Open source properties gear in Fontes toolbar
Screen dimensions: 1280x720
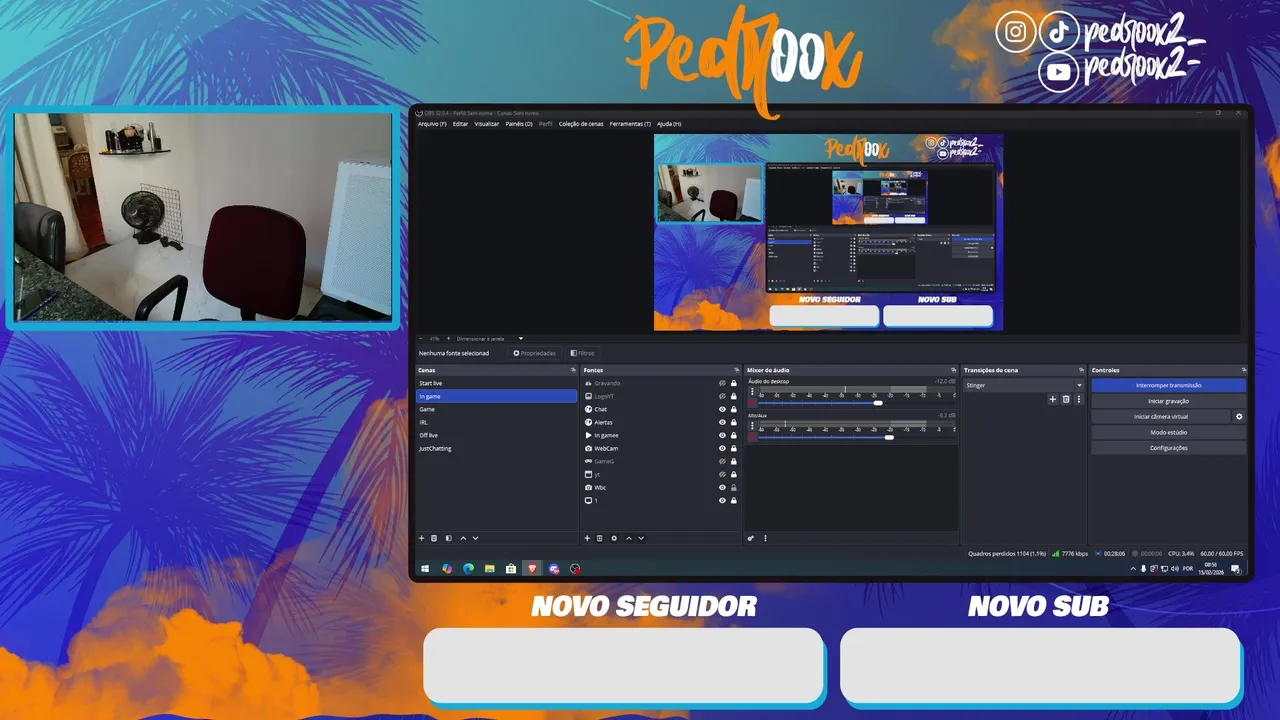click(x=614, y=538)
